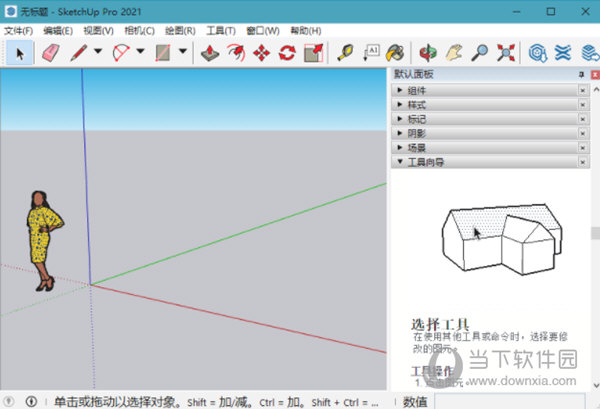Screen dimensions: 600x409
Task: Open the Arc tool dropdown arrow
Action: (x=140, y=51)
